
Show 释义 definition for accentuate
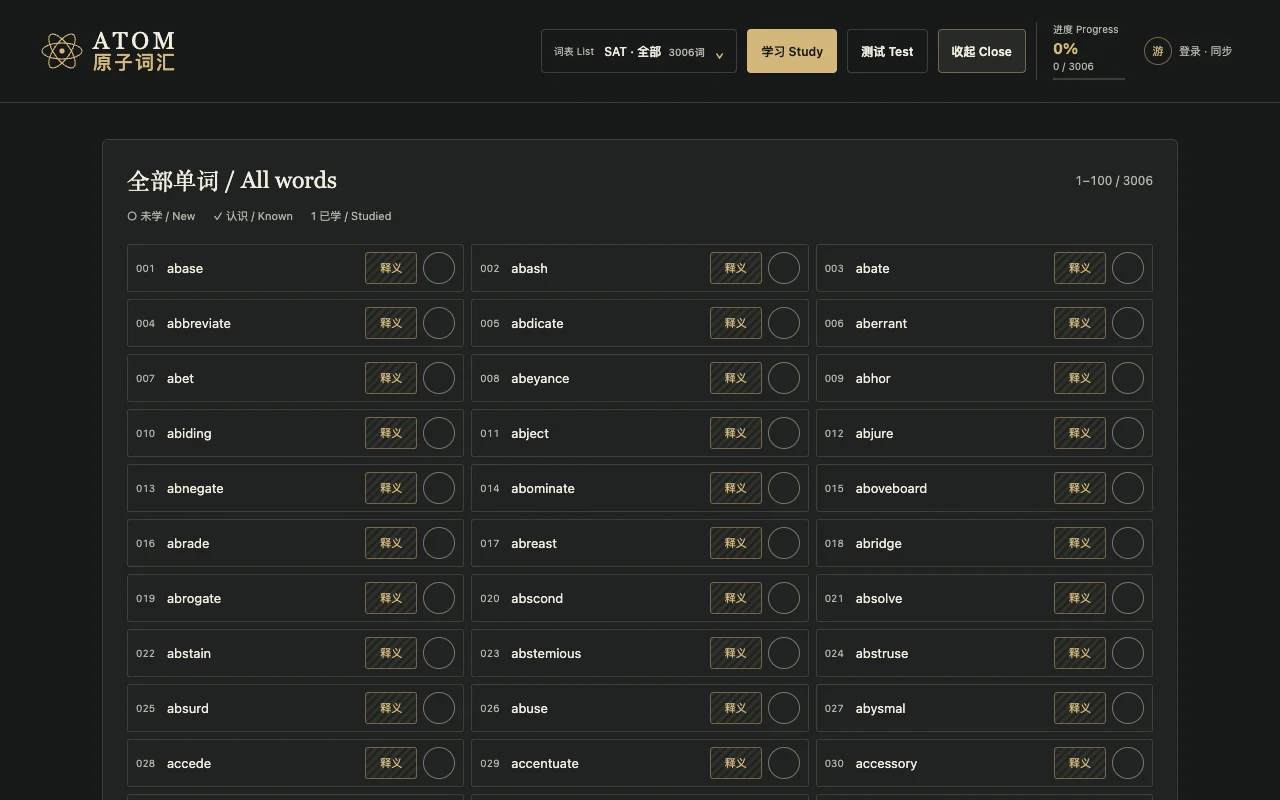pyautogui.click(x=736, y=763)
